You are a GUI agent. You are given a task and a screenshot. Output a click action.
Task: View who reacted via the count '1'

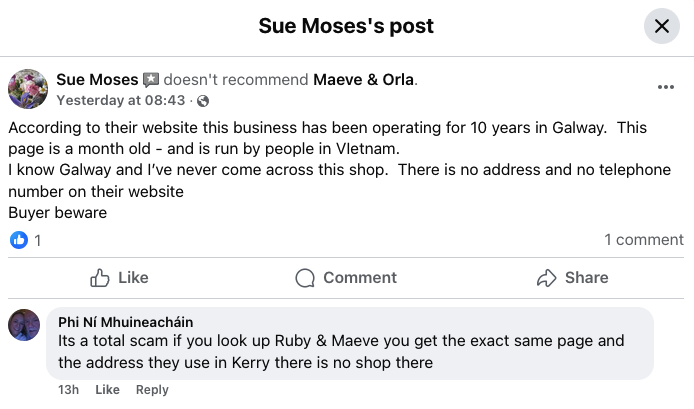(38, 240)
